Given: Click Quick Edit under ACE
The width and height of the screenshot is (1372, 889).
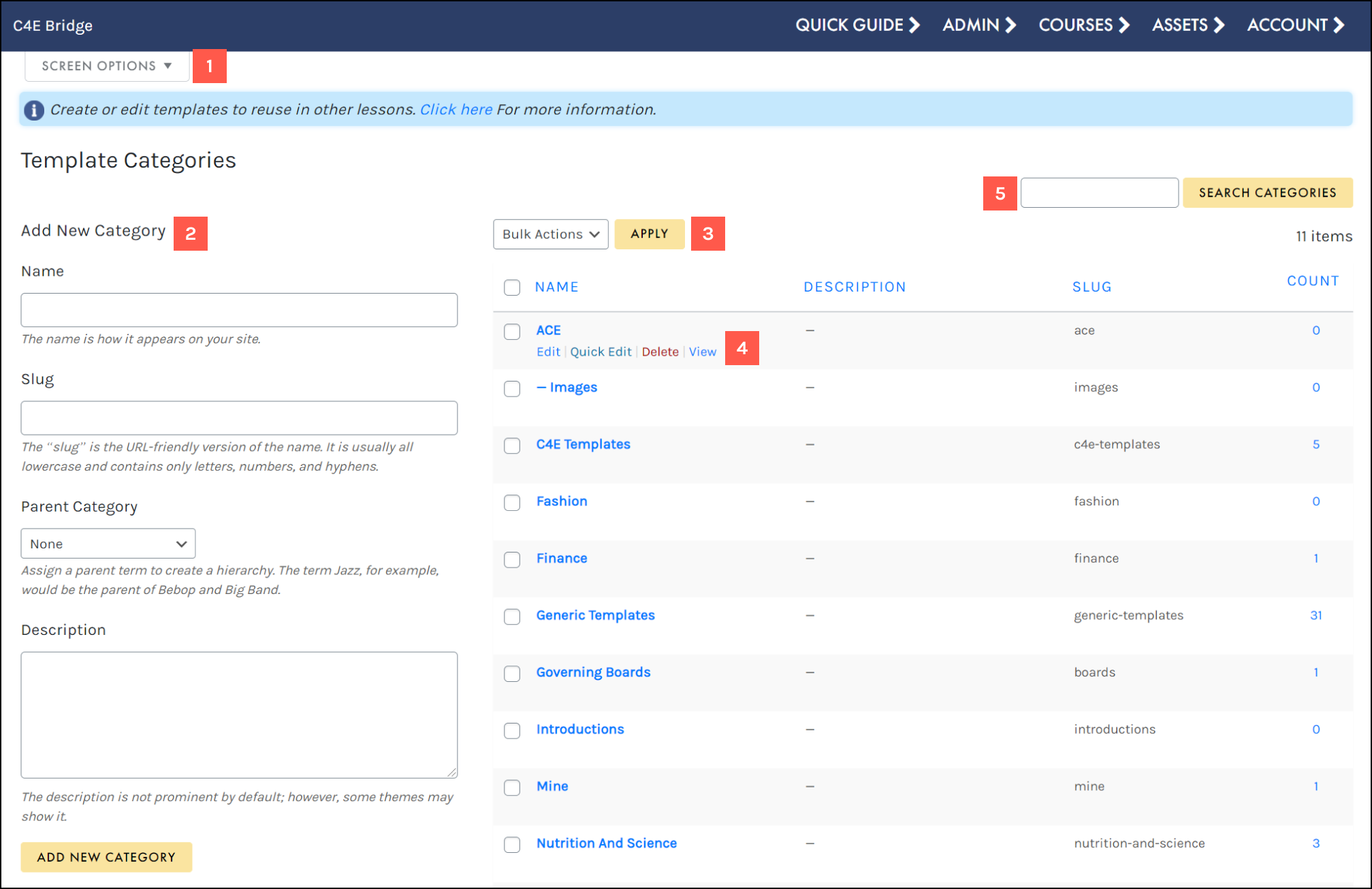Looking at the screenshot, I should [601, 352].
